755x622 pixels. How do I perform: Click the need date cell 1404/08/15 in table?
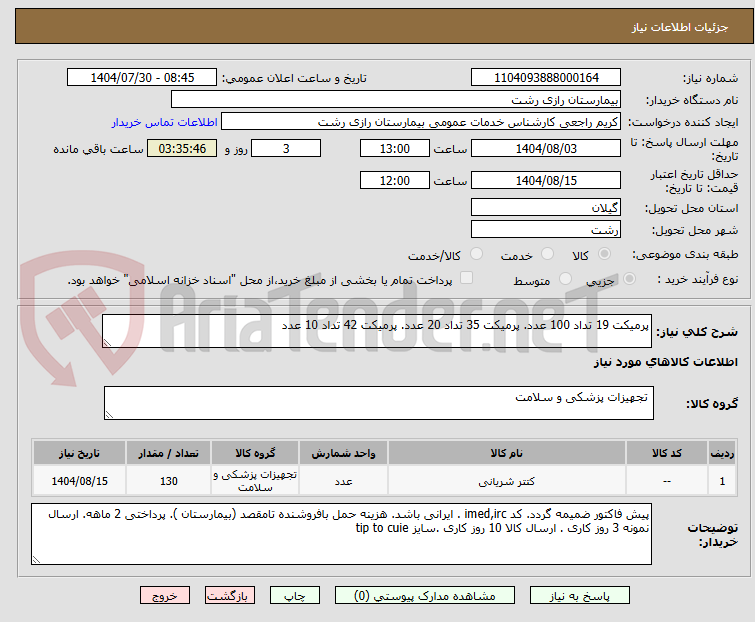coord(79,481)
